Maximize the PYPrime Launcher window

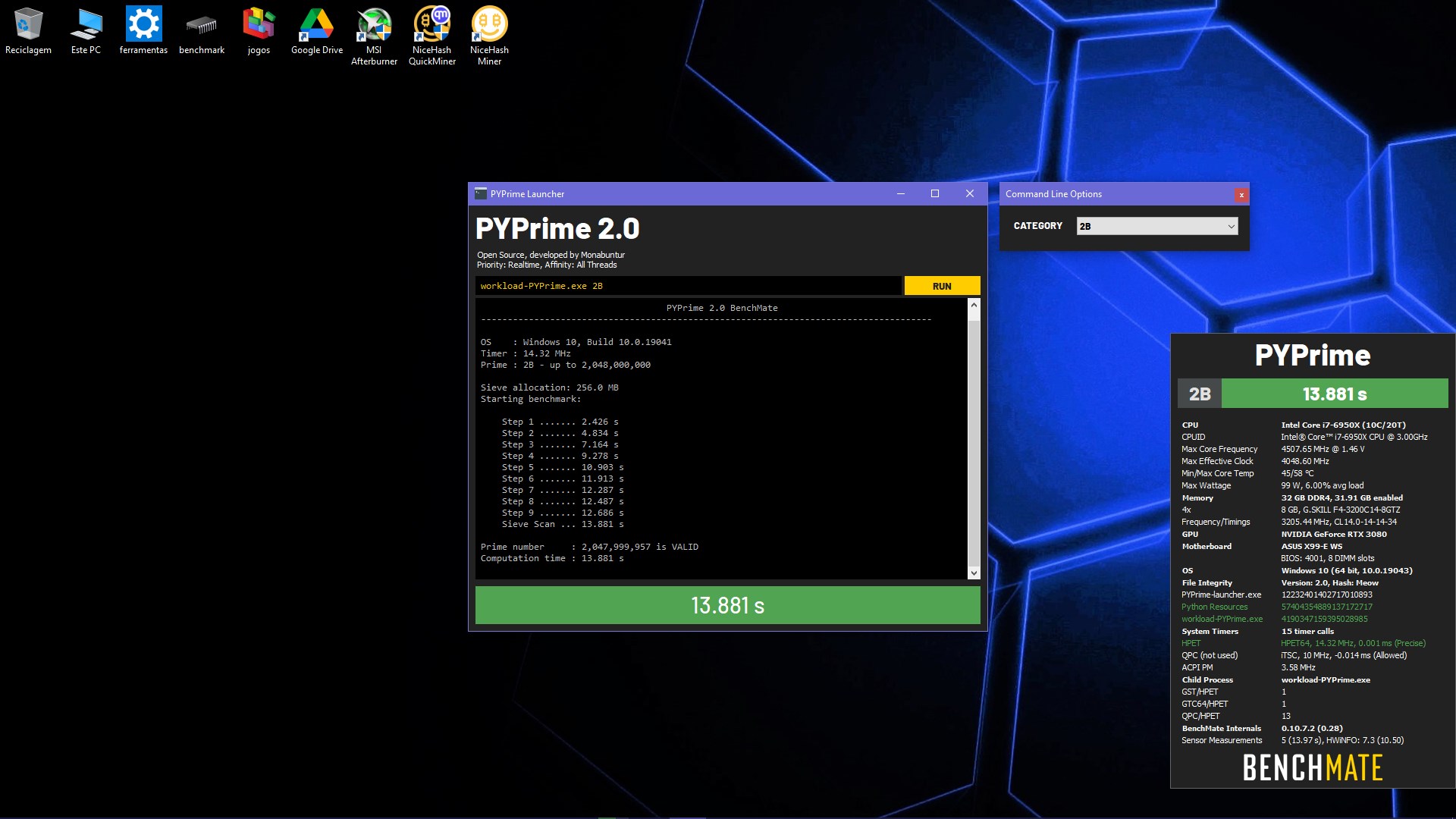tap(935, 193)
